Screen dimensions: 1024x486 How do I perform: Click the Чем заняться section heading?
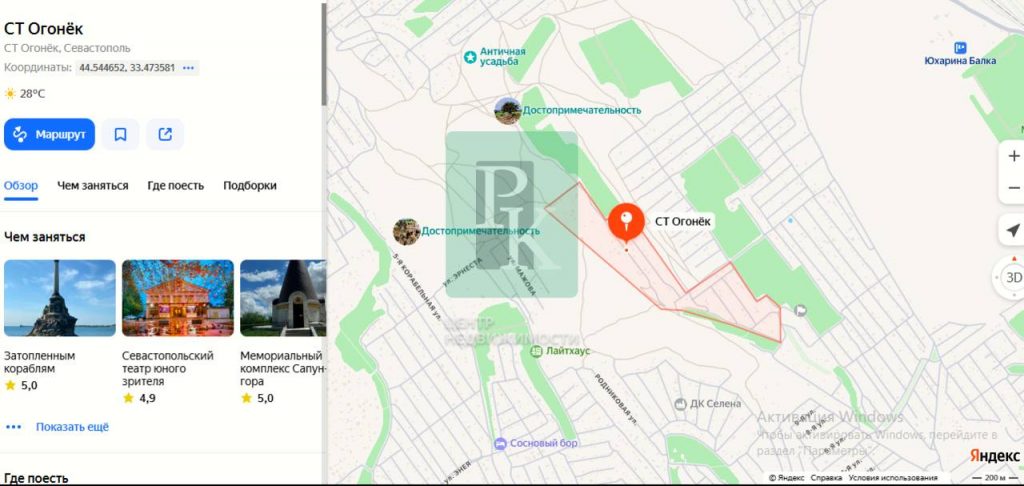click(44, 236)
